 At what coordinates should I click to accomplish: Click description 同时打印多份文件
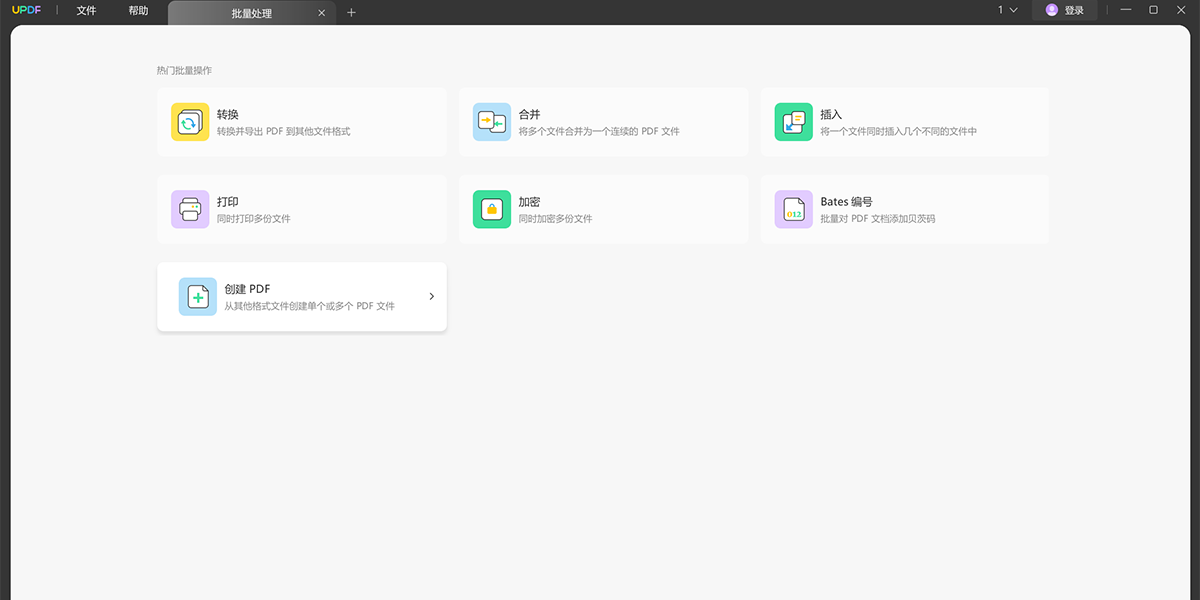coord(254,219)
